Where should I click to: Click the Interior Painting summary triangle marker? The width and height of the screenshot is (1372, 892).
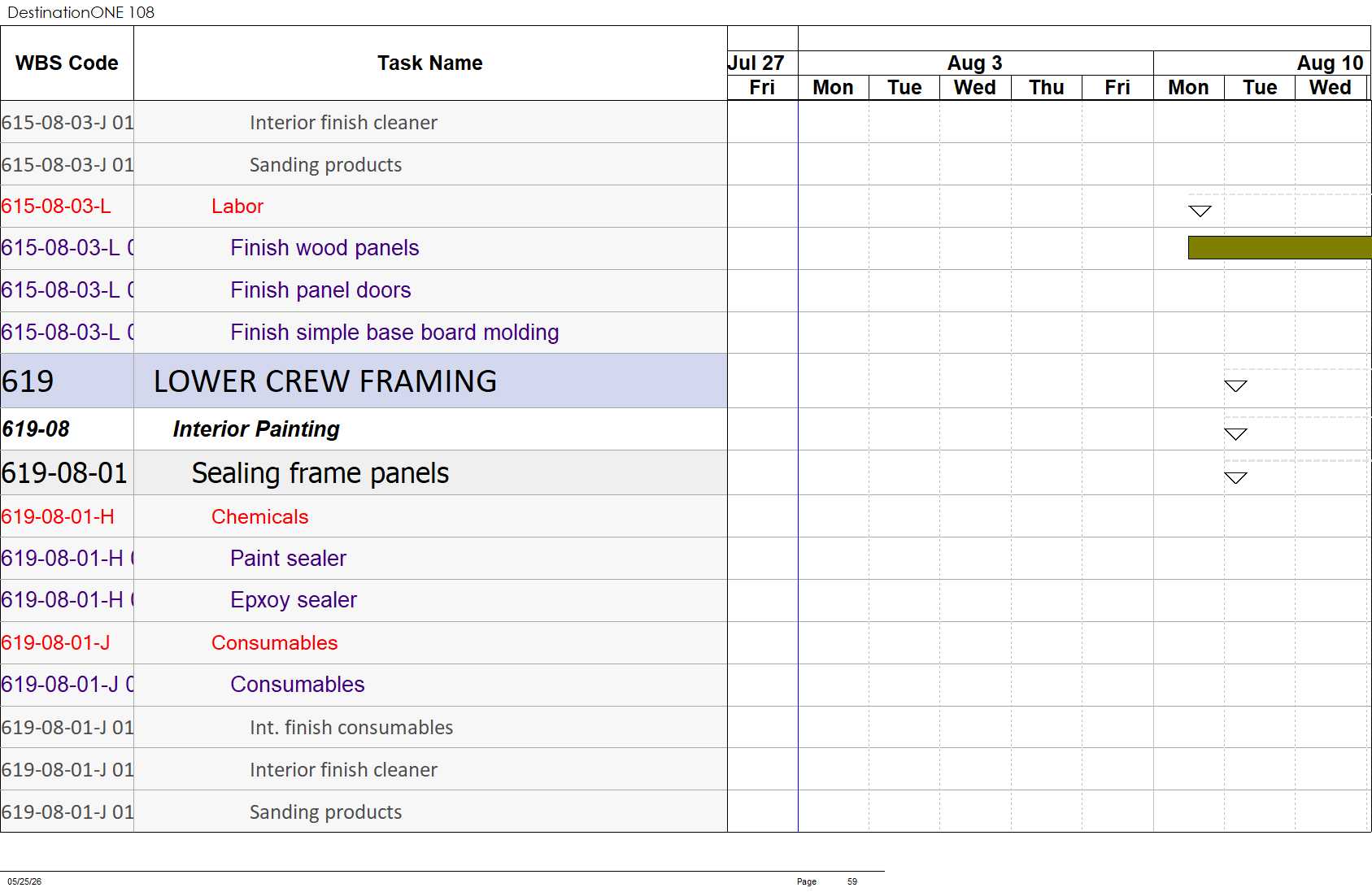pos(1235,434)
